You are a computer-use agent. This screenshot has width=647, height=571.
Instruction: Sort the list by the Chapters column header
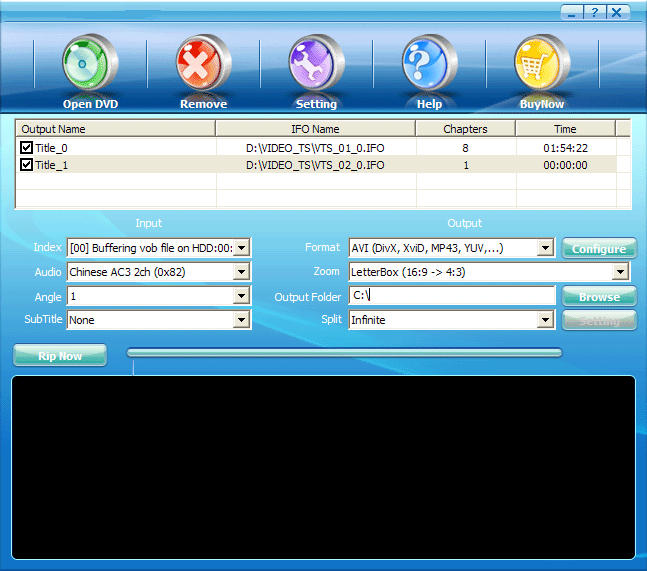point(465,129)
